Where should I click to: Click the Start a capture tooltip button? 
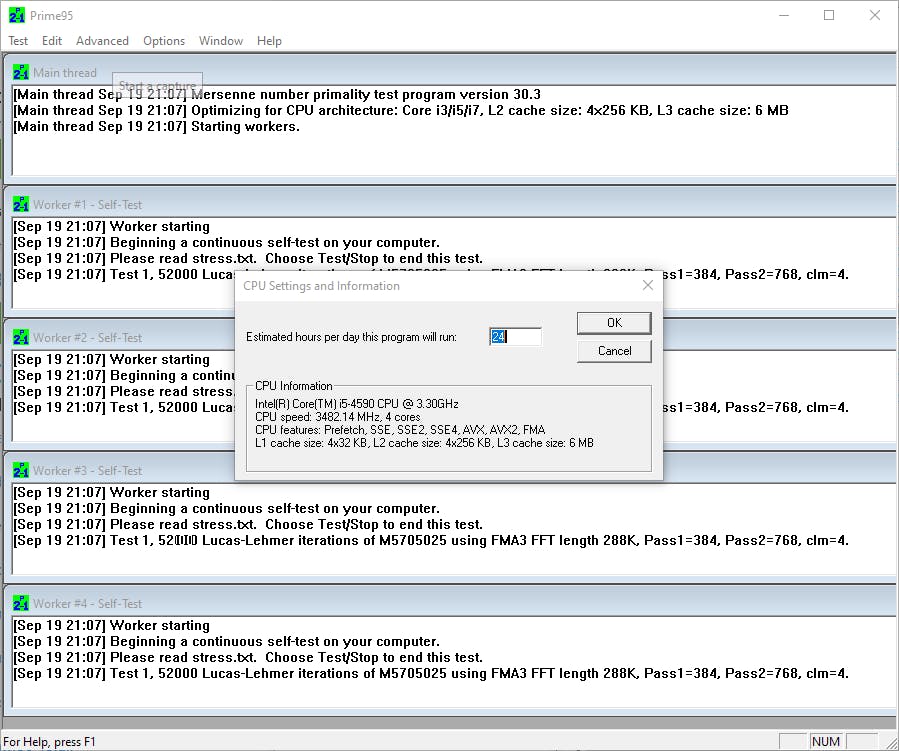tap(157, 84)
